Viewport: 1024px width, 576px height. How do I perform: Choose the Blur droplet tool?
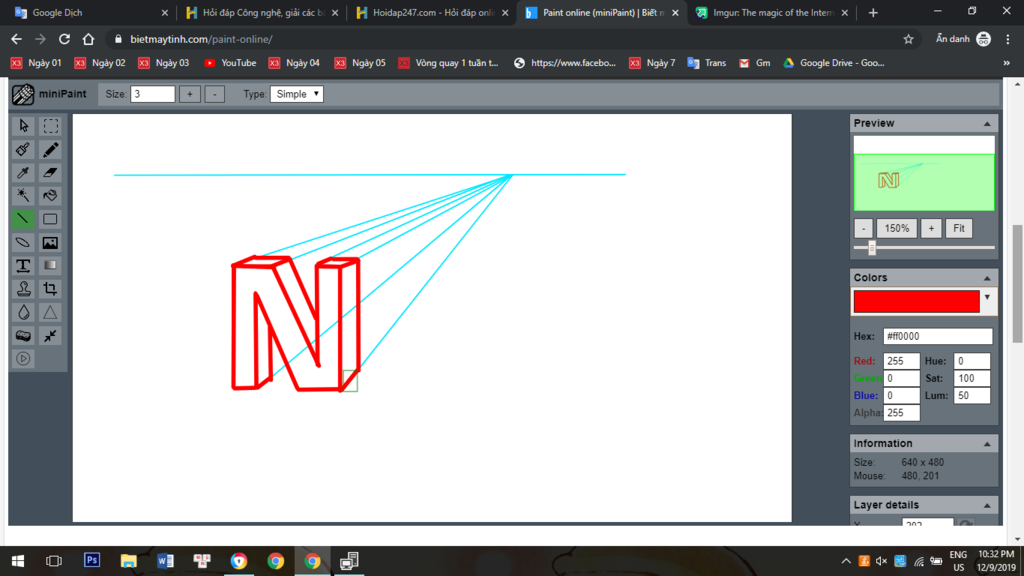24,312
